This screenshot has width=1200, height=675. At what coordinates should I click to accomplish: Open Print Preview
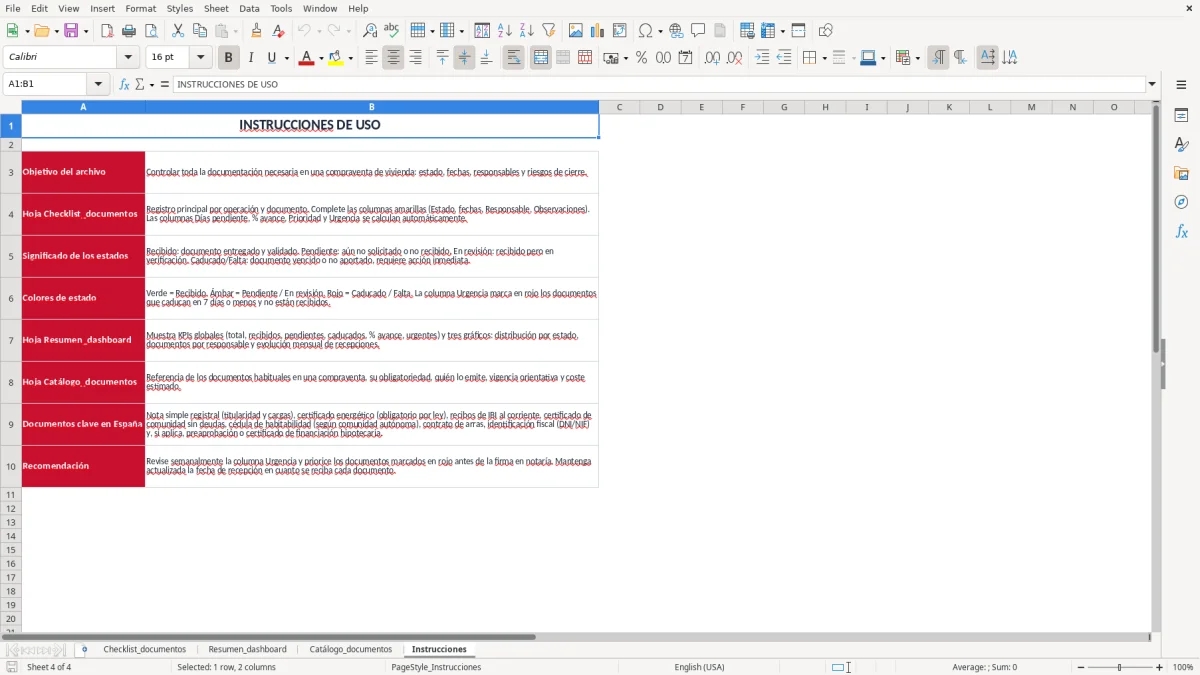pos(150,31)
